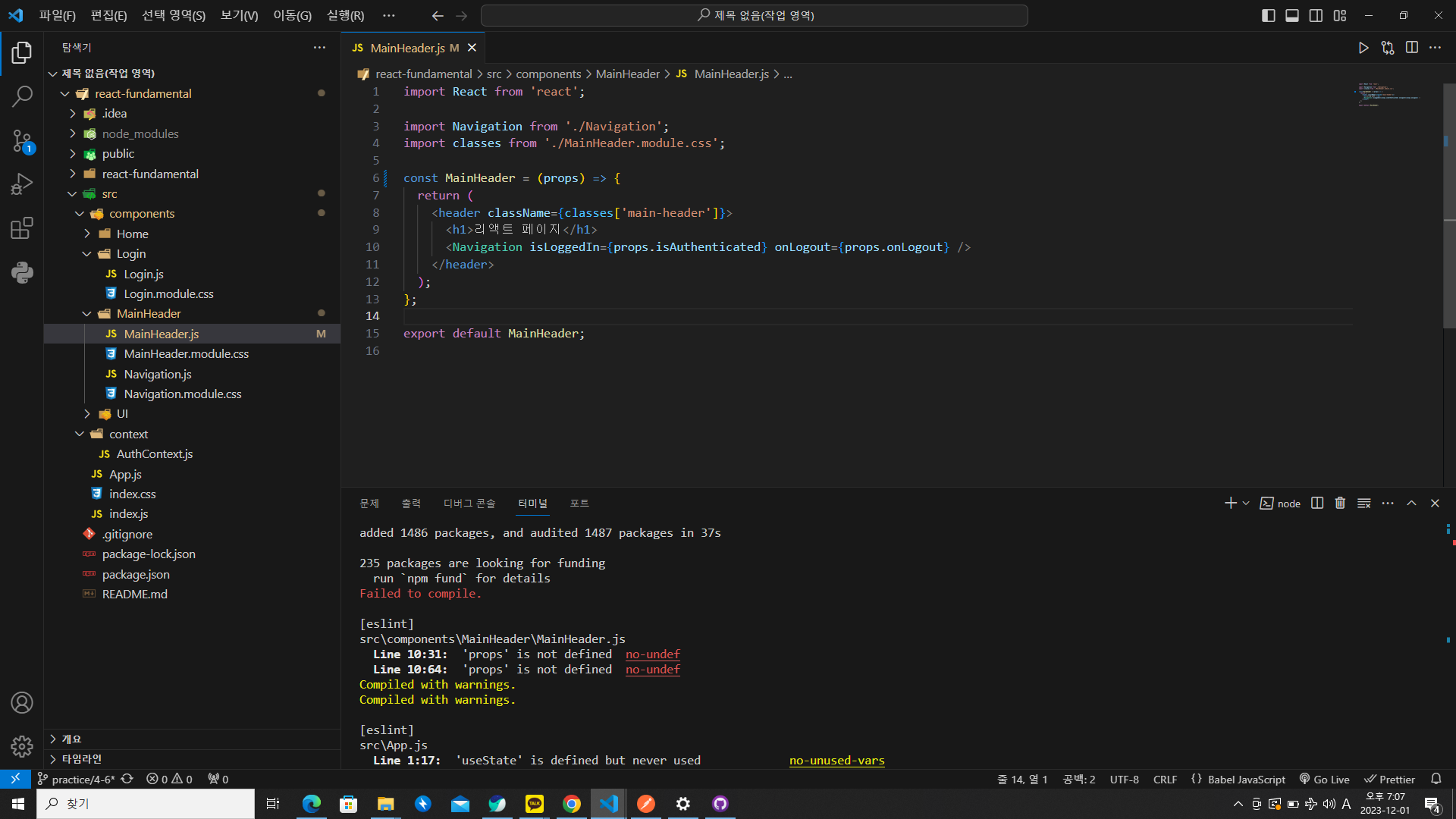Open editor More Actions ellipsis
Viewport: 1456px width, 819px height.
(x=1436, y=48)
